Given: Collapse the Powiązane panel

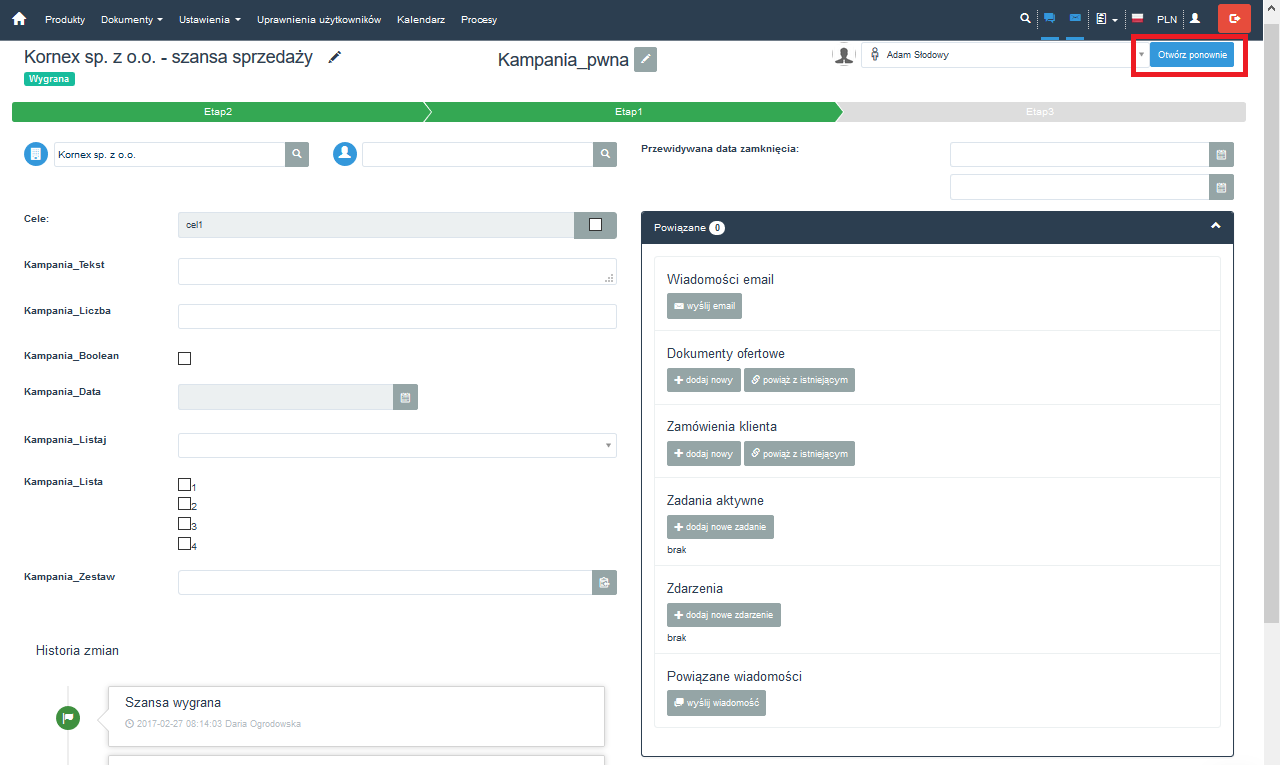Looking at the screenshot, I should tap(1215, 227).
